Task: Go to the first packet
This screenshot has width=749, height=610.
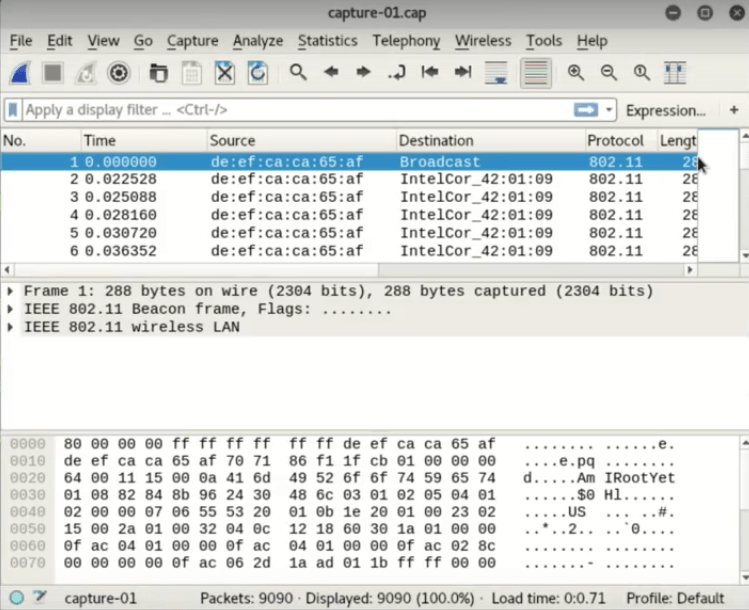Action: 430,73
